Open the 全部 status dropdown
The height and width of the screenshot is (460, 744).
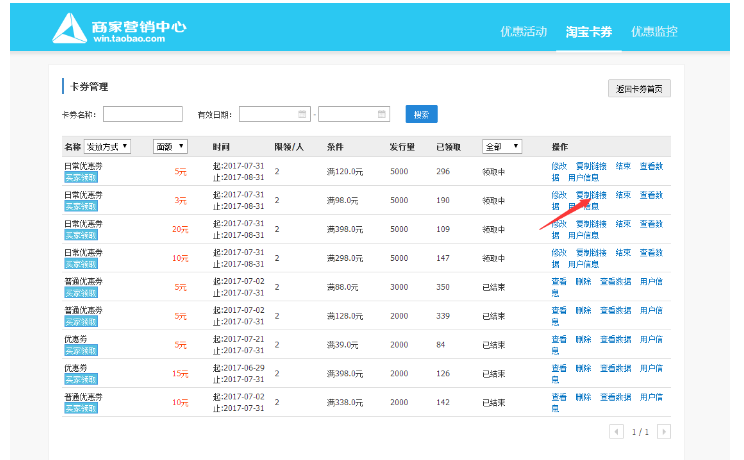pyautogui.click(x=502, y=147)
